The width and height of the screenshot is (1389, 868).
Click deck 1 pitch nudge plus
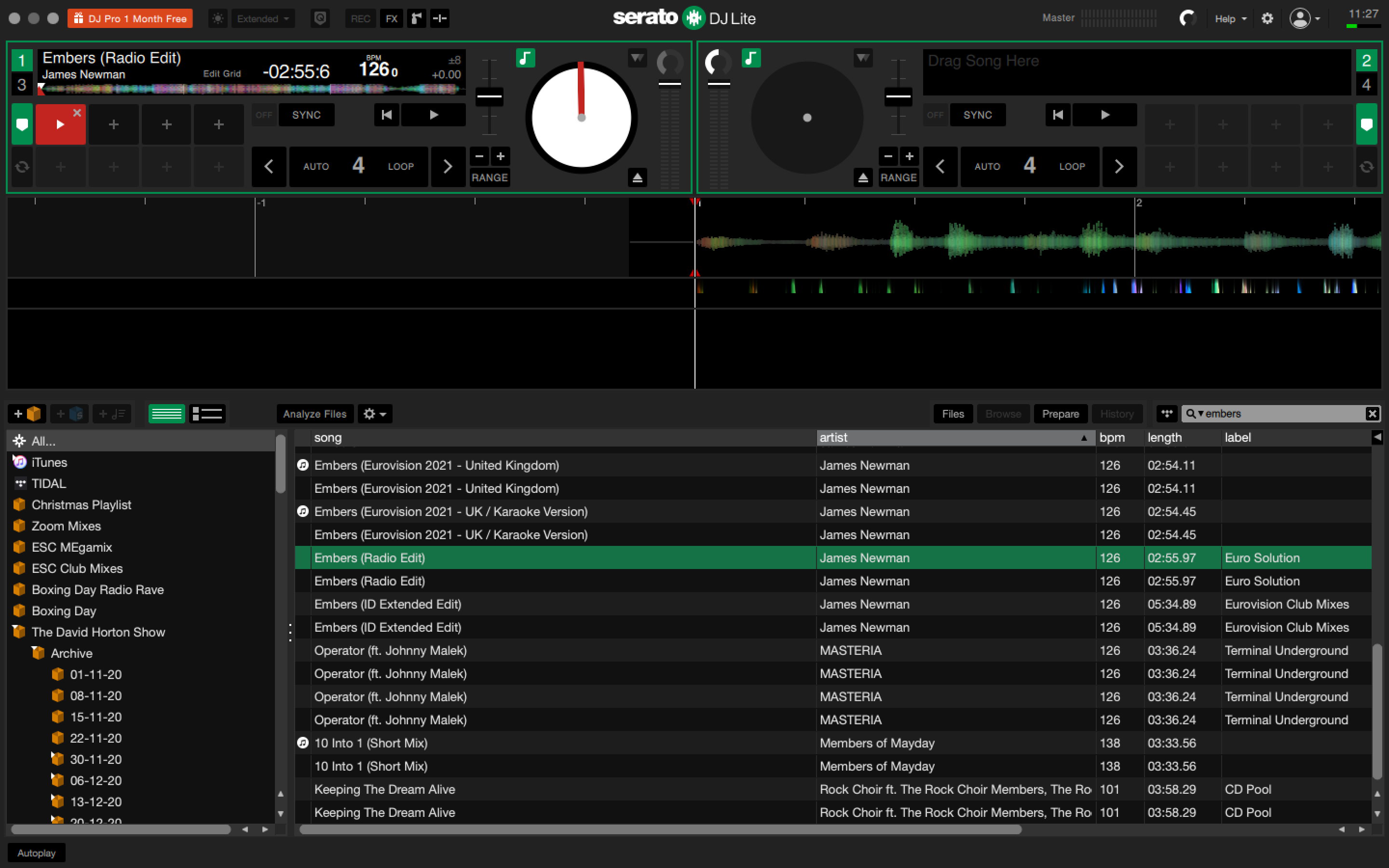coord(501,156)
